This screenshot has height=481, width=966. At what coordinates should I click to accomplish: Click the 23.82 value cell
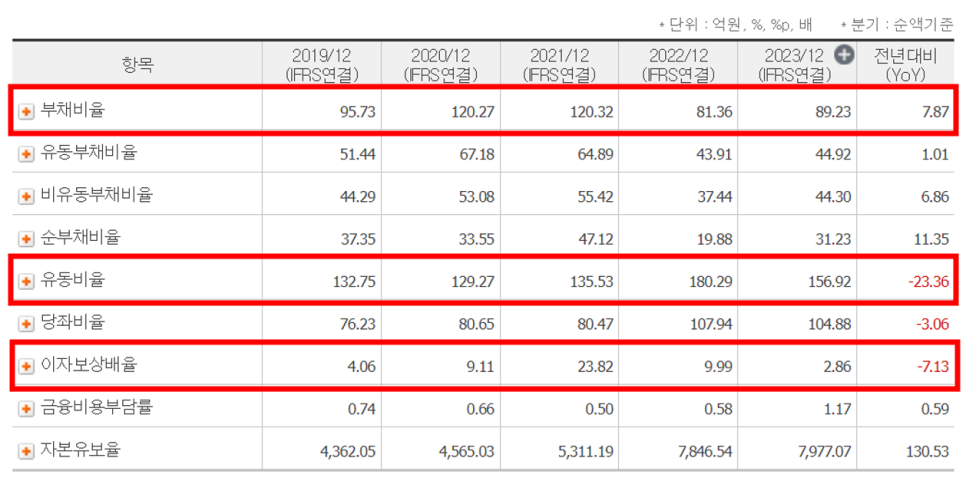click(x=595, y=367)
